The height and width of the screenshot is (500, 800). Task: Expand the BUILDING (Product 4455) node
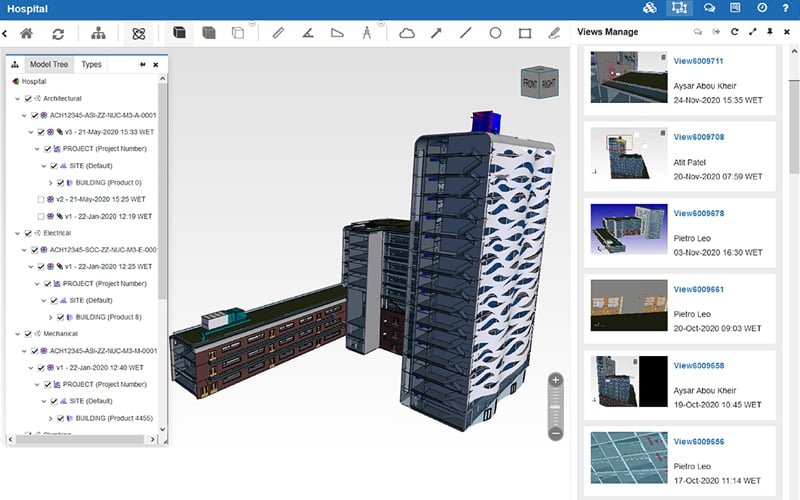coord(50,418)
